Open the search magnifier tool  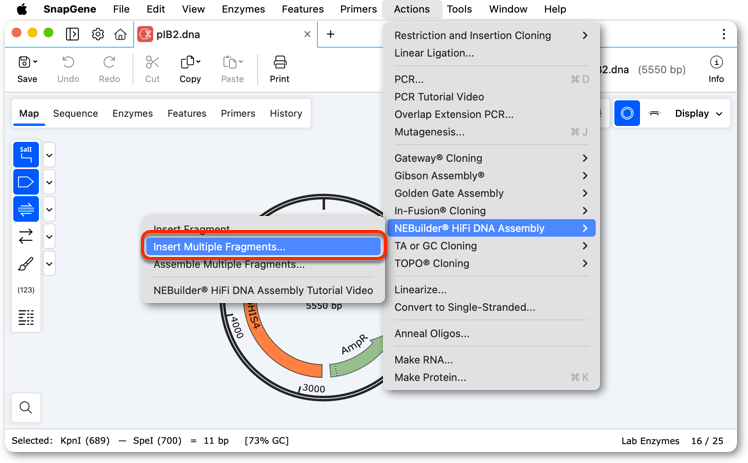(26, 407)
